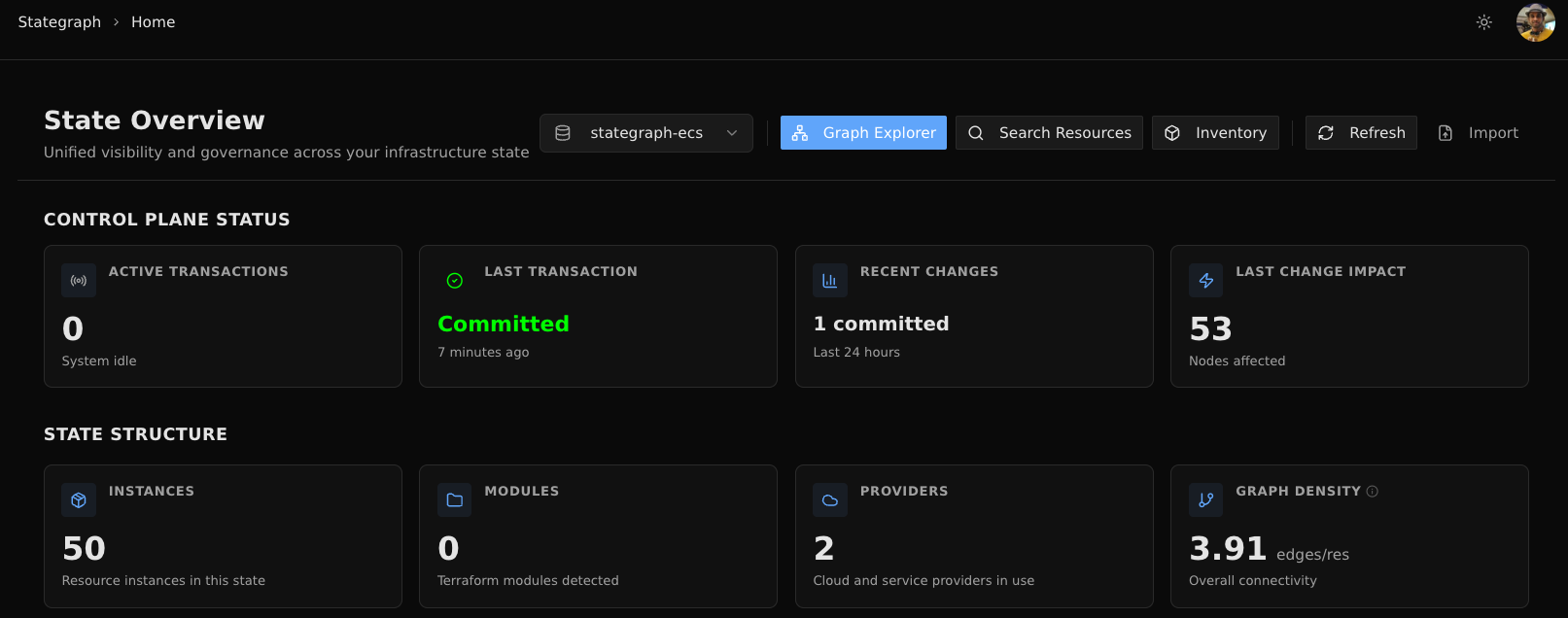Open the stategraph-ecs state dropdown
The width and height of the screenshot is (1568, 618).
point(645,133)
